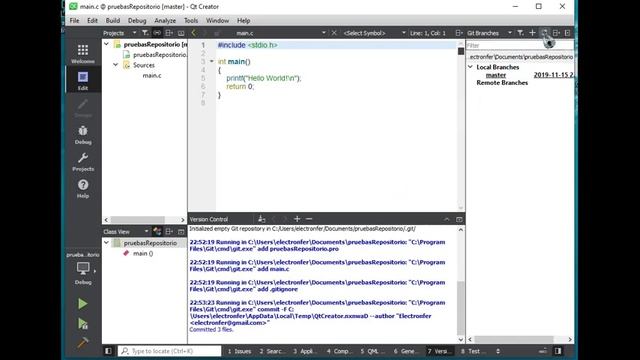Add a new Git branch
The image size is (640, 360).
coord(532,33)
